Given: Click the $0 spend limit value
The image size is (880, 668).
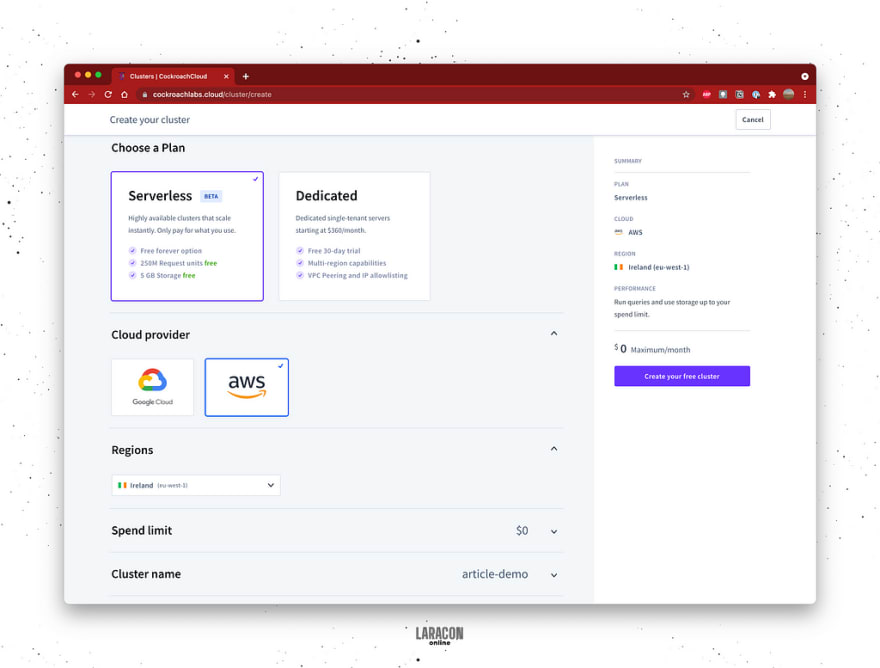Looking at the screenshot, I should 522,530.
